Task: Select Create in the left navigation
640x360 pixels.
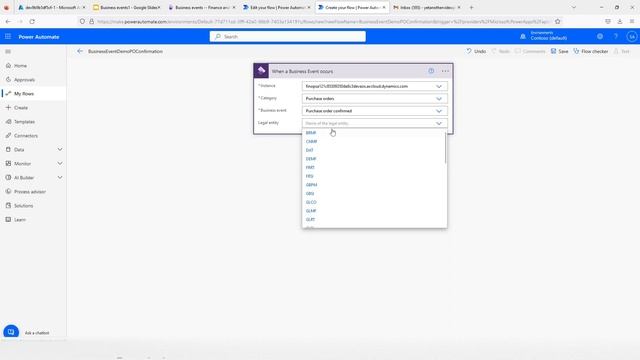Action: point(21,108)
